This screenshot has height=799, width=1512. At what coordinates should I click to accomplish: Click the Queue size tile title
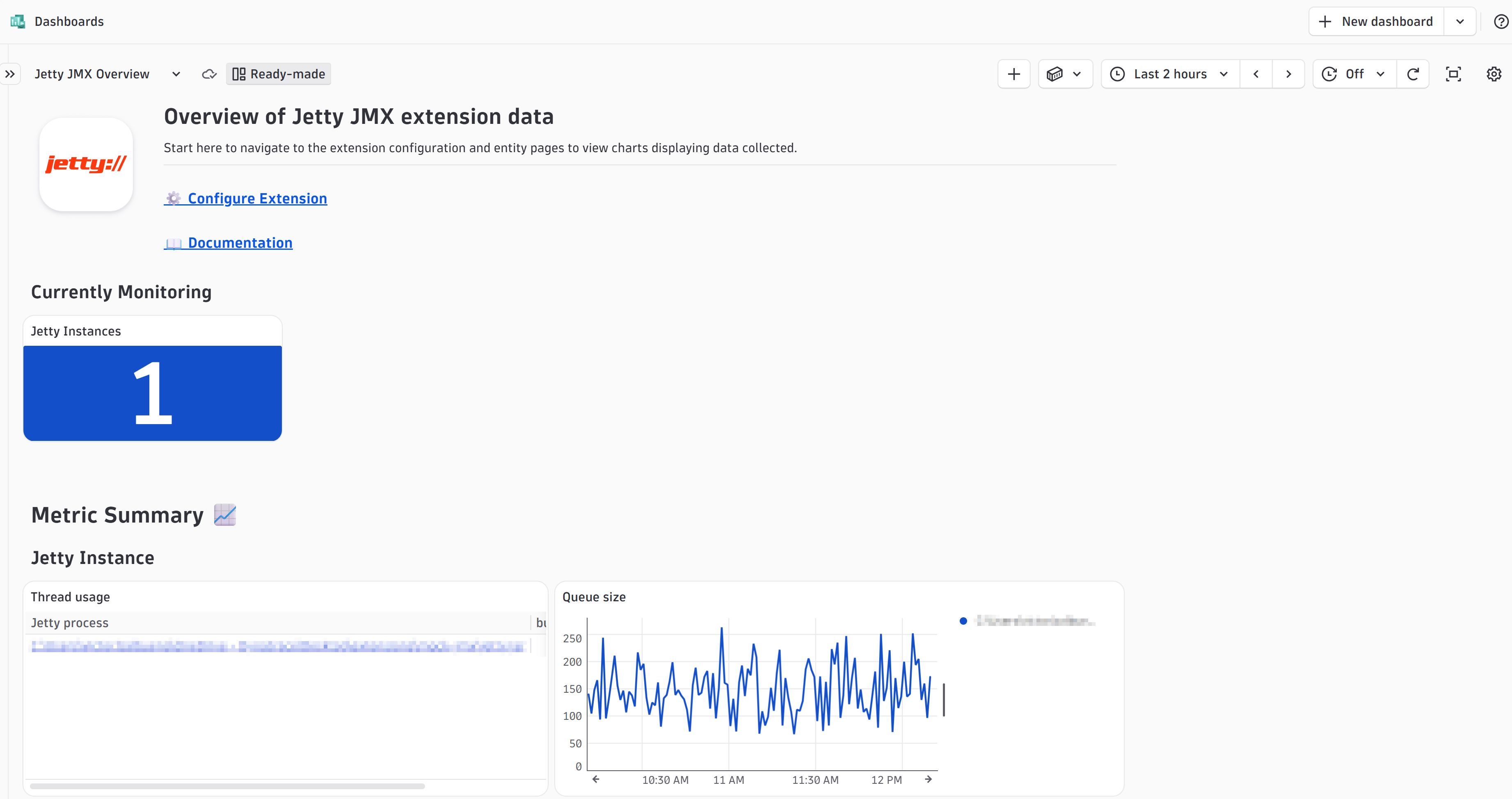pyautogui.click(x=594, y=597)
